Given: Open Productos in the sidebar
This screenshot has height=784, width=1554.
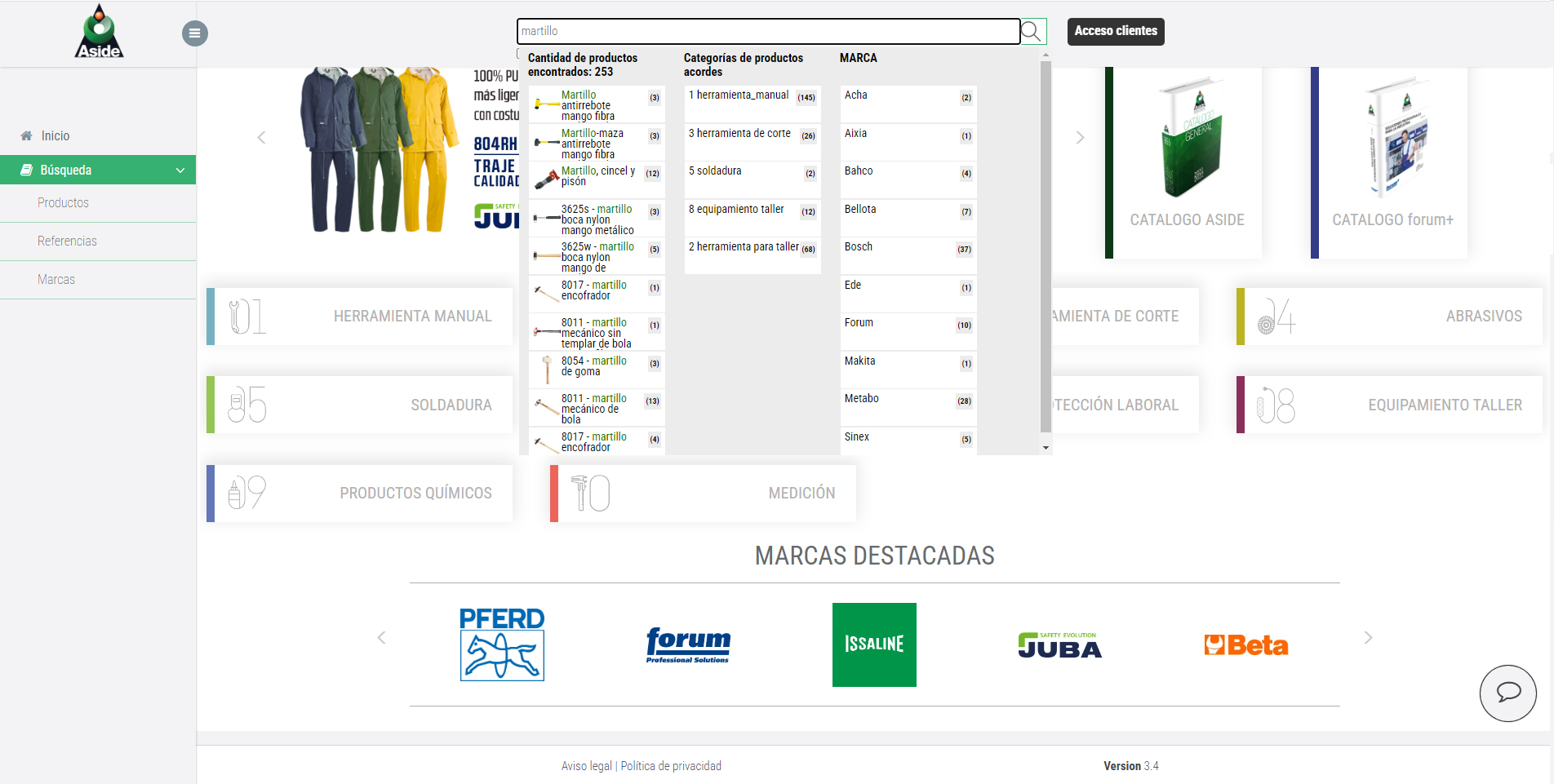Looking at the screenshot, I should tap(63, 203).
